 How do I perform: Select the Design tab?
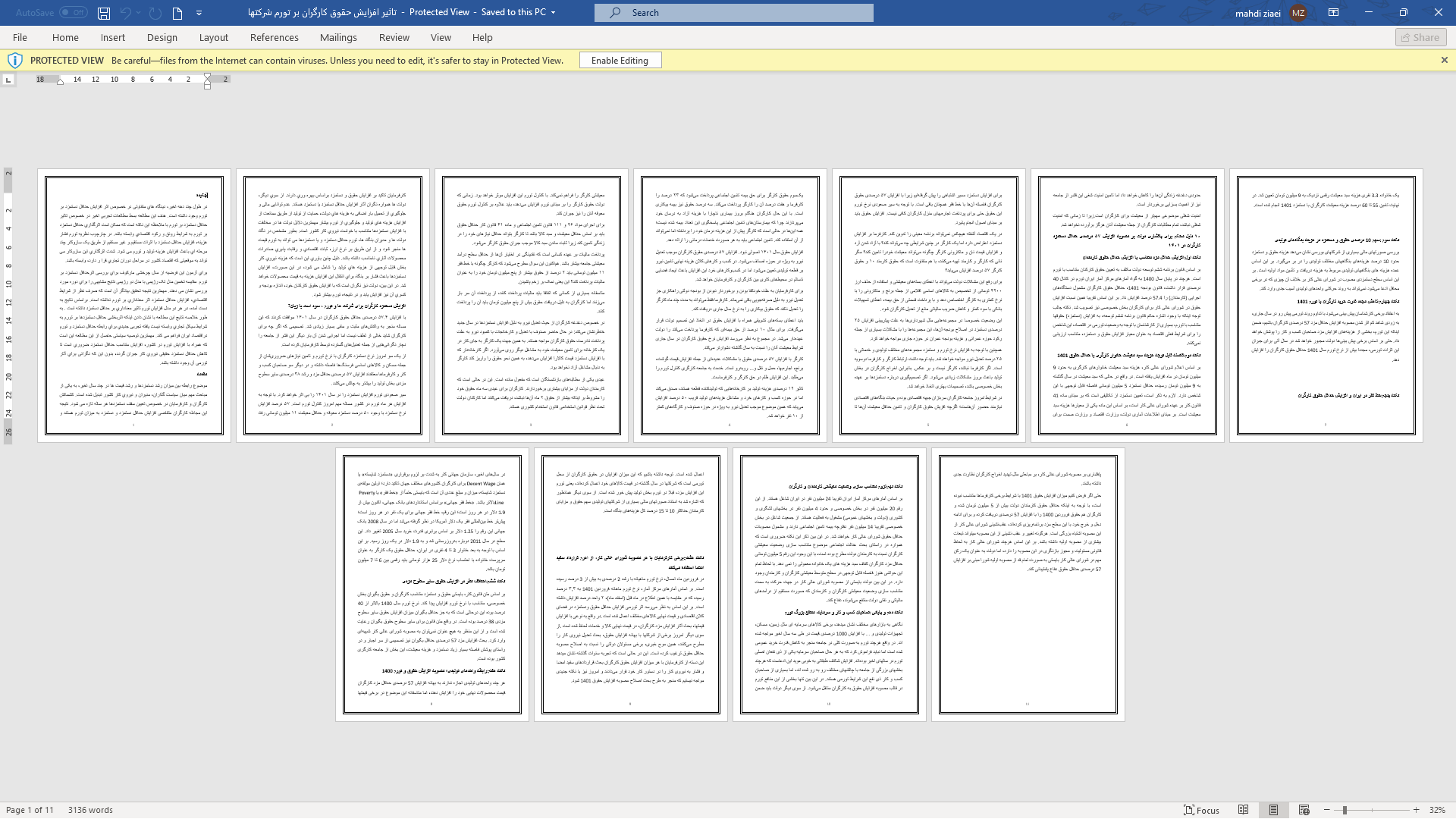click(x=162, y=37)
